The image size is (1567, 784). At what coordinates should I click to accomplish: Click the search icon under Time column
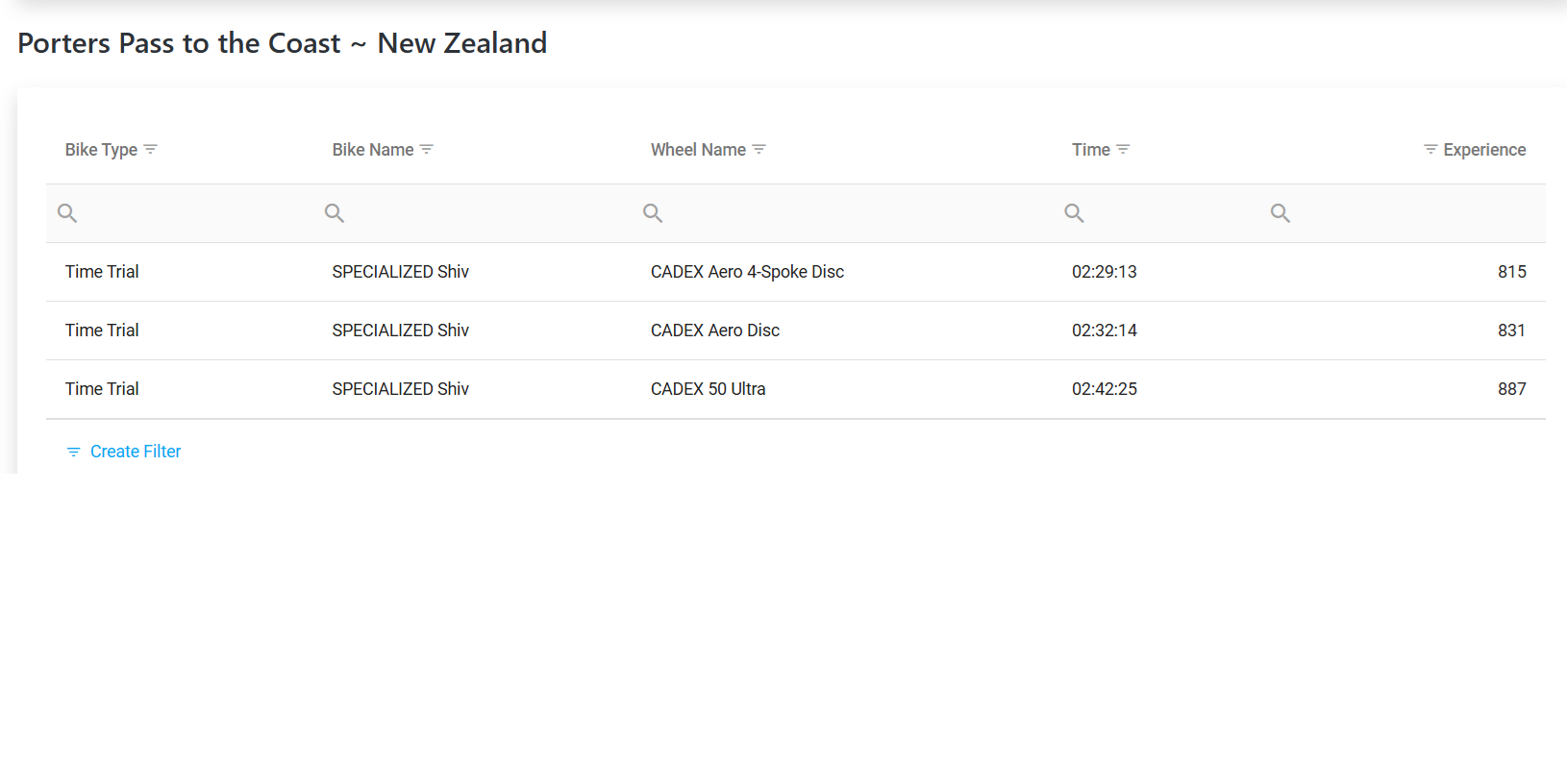(x=1074, y=213)
